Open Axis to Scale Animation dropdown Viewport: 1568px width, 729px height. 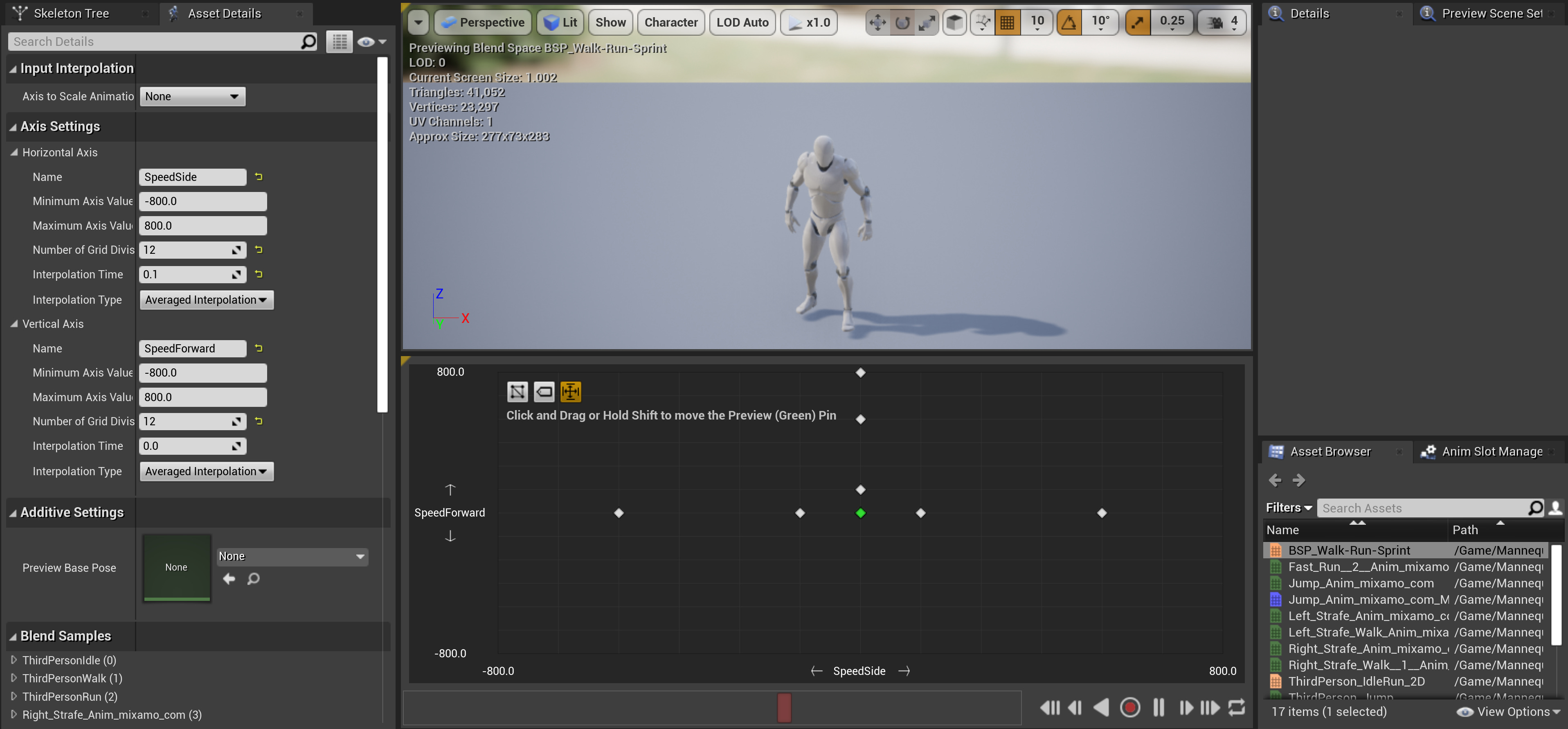pyautogui.click(x=192, y=96)
